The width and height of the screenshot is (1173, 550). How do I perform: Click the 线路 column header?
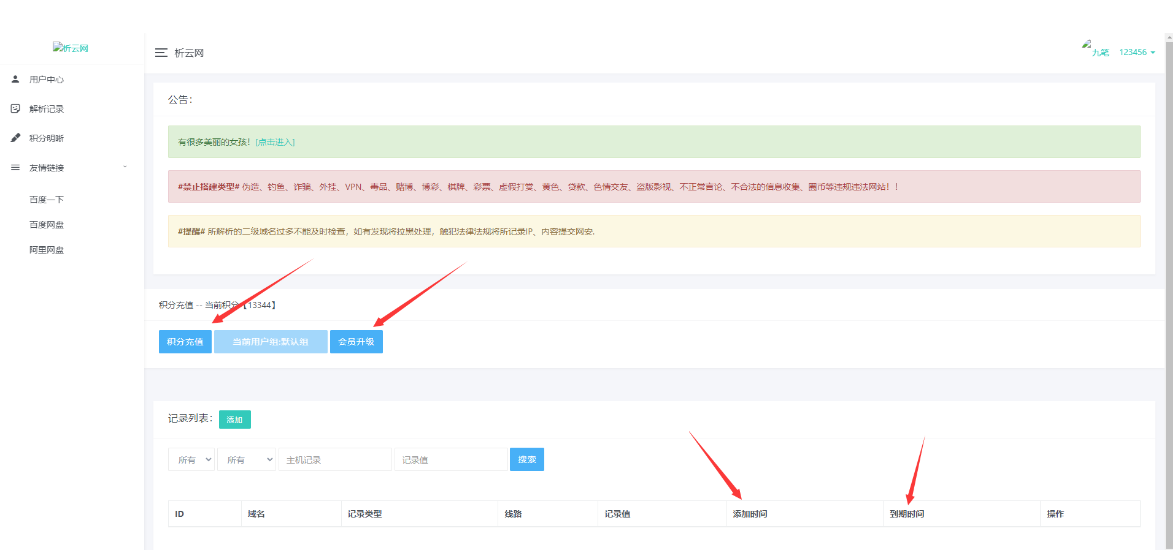pos(548,514)
